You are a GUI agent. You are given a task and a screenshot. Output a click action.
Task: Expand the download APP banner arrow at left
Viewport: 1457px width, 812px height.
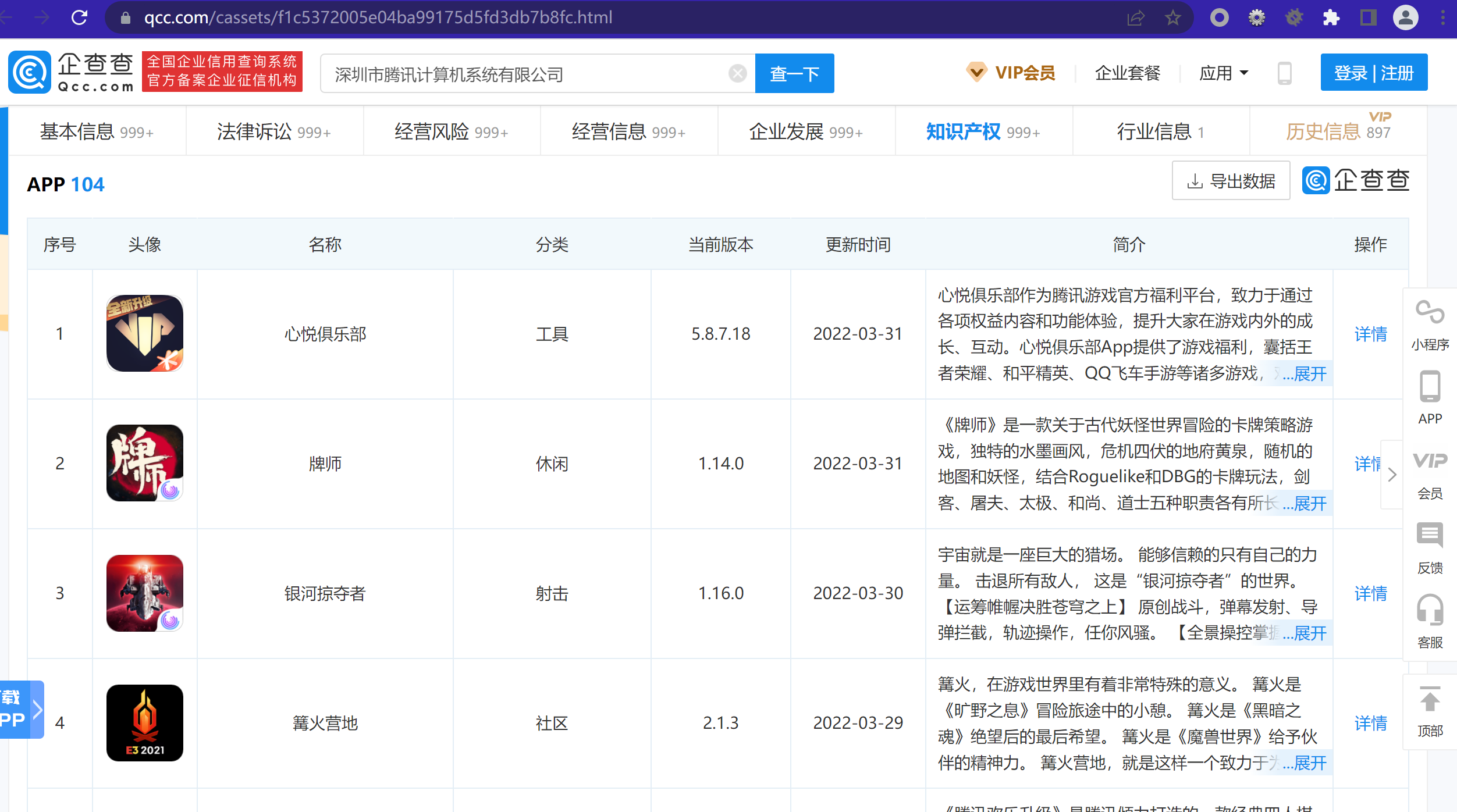[x=37, y=710]
